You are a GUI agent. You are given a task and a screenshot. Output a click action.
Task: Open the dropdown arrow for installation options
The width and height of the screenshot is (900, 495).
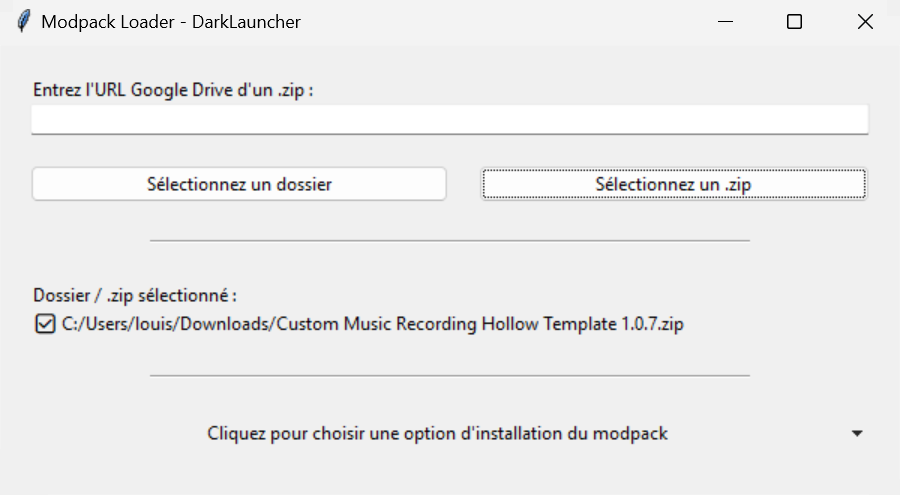coord(856,434)
